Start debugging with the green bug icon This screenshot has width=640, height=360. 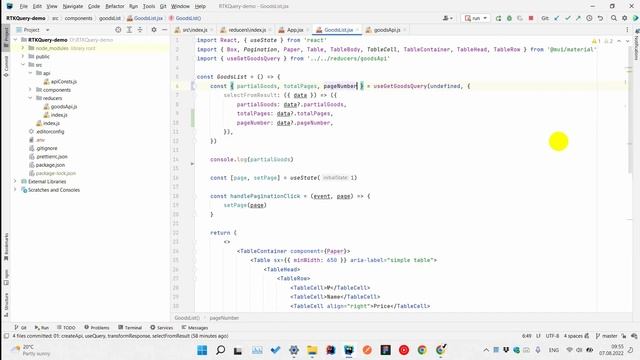click(509, 18)
